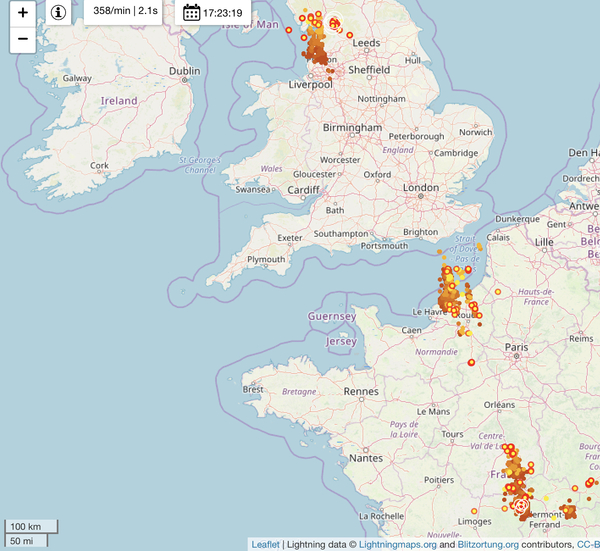Click the white-ringed latest strike marker near Limoges
600x551 pixels.
(520, 506)
